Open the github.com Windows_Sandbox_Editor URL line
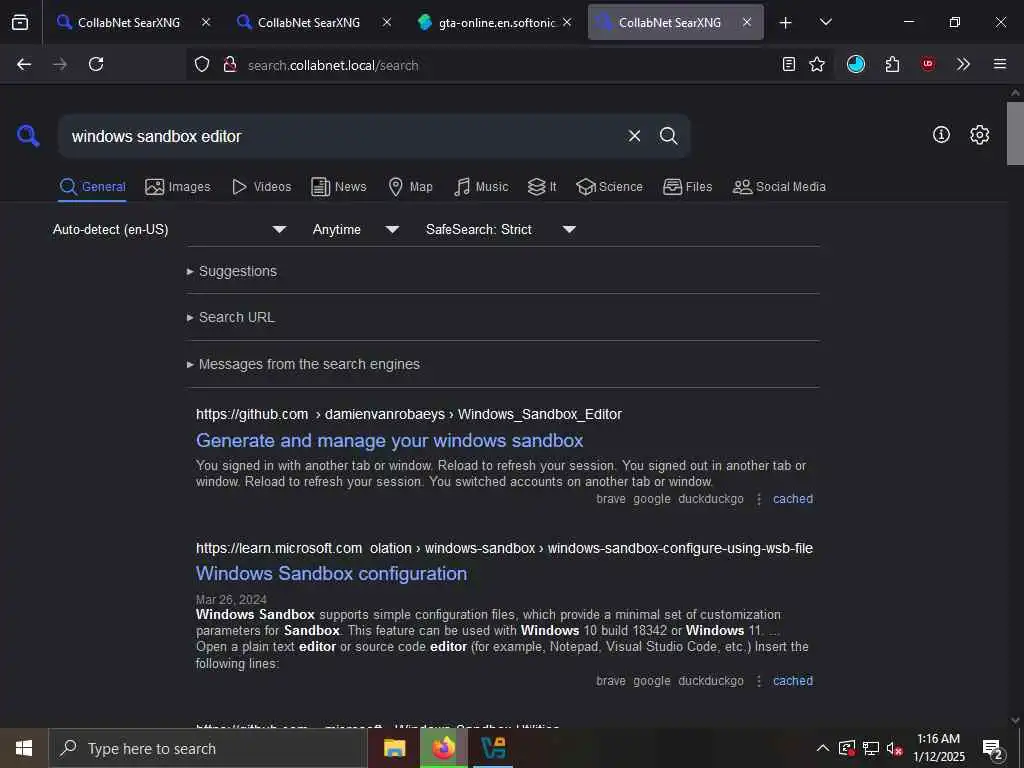Viewport: 1024px width, 768px height. pyautogui.click(x=409, y=414)
